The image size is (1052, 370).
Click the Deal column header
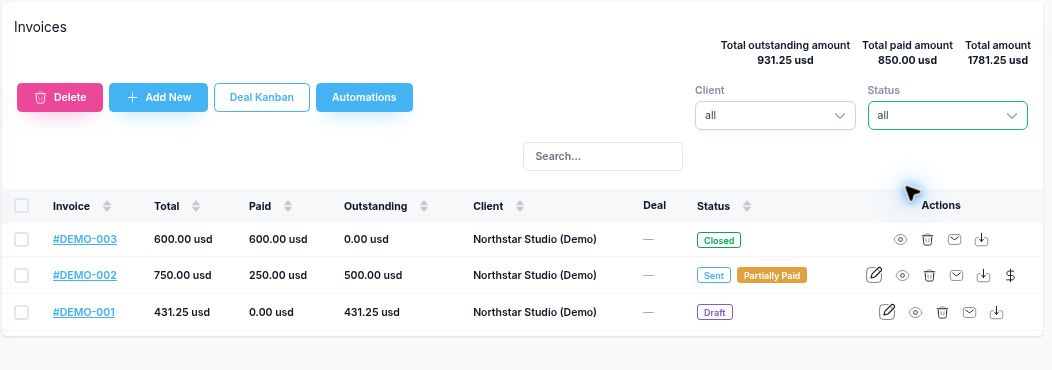click(x=654, y=205)
